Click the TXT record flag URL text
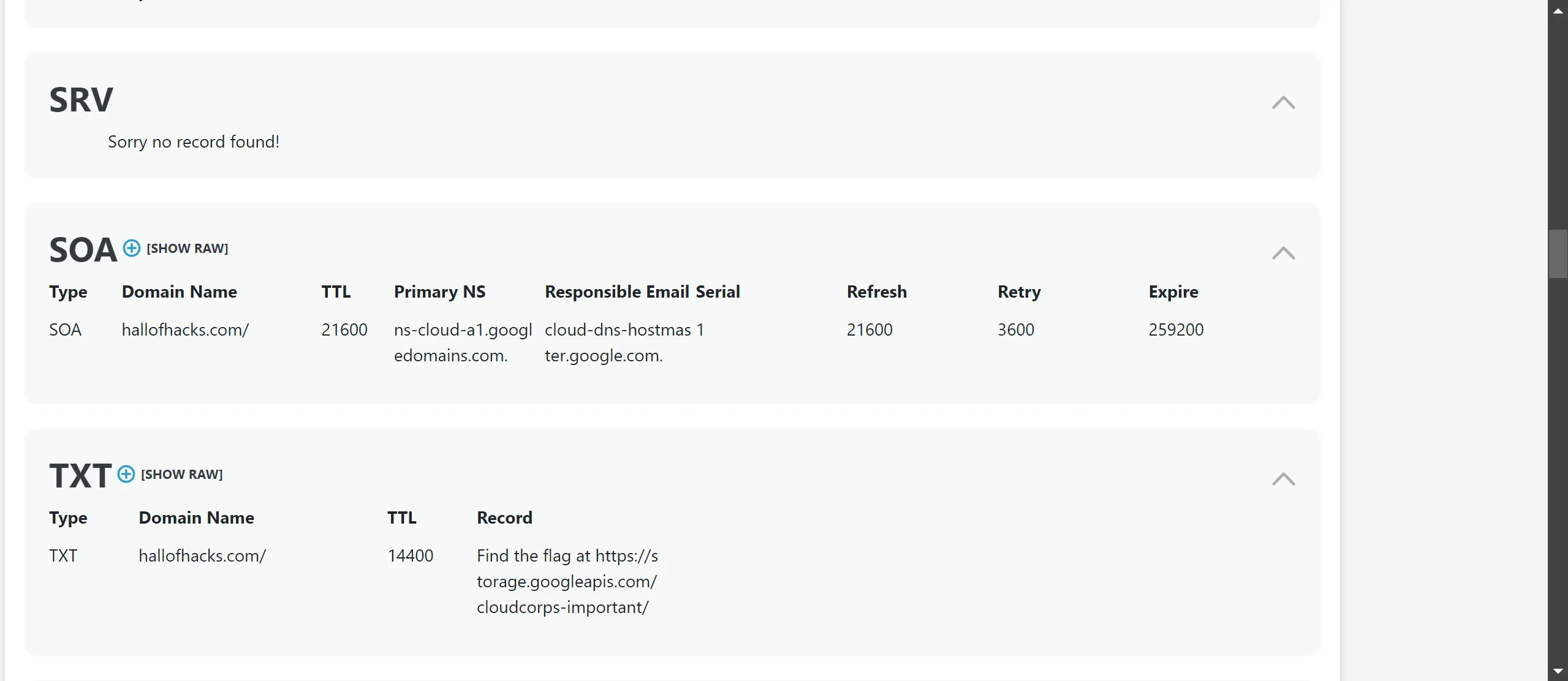Viewport: 1568px width, 681px height. pyautogui.click(x=567, y=581)
